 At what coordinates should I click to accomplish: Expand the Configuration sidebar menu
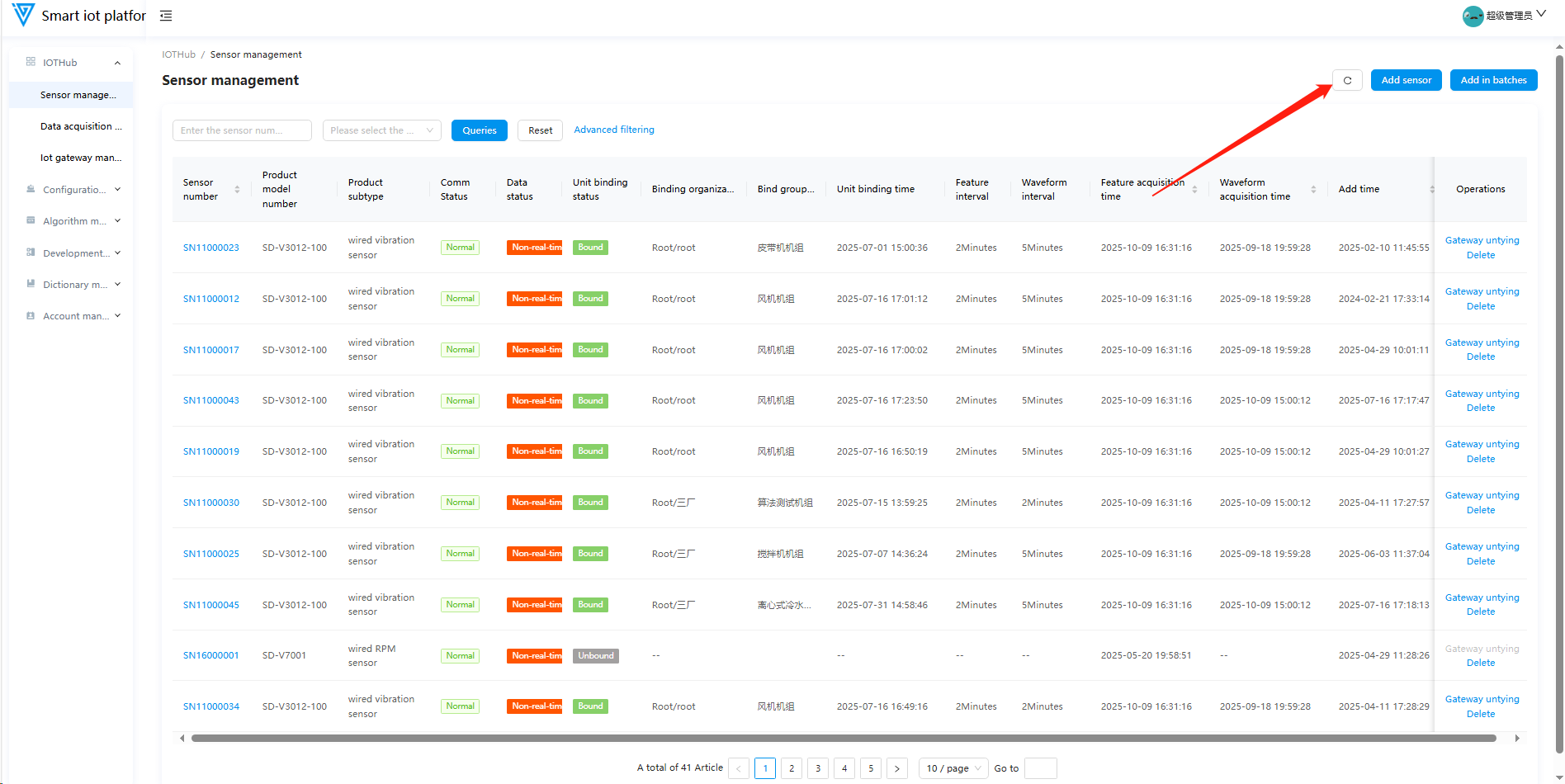[x=74, y=190]
